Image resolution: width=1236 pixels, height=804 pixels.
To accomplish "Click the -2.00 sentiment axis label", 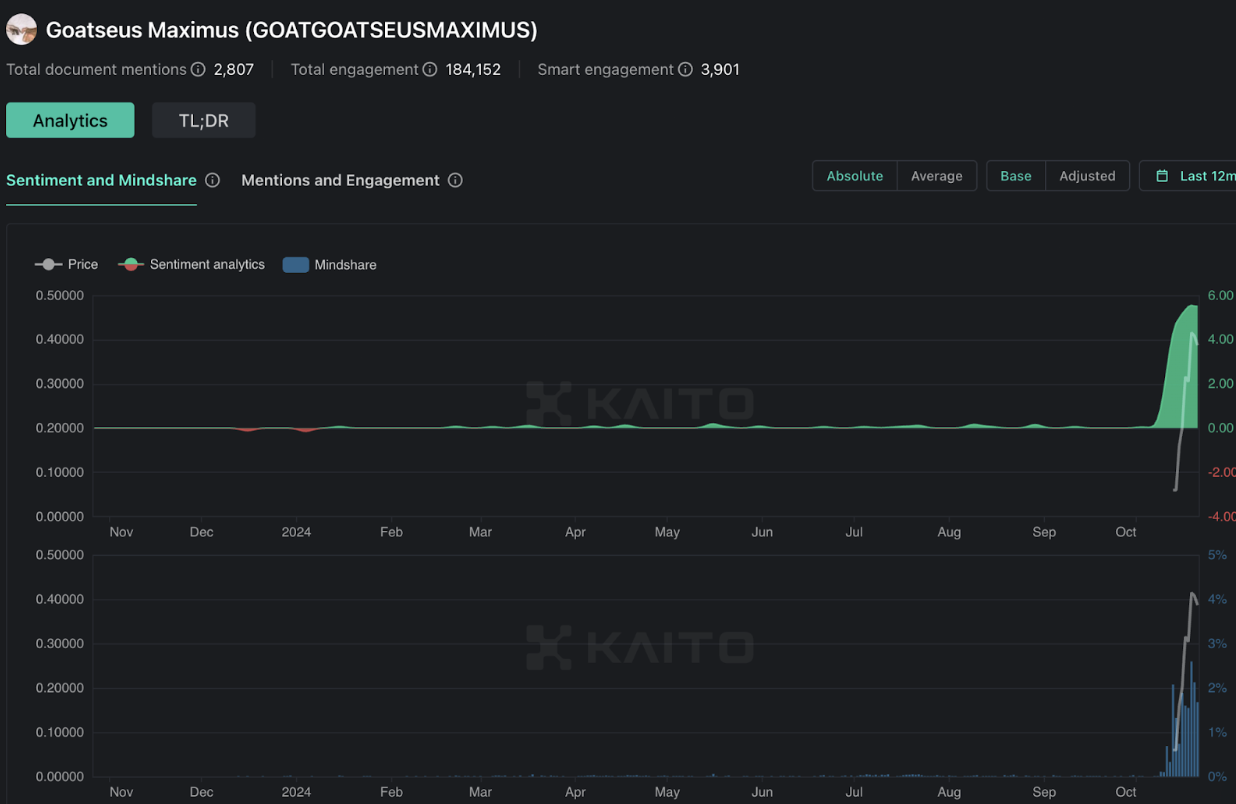I will tap(1220, 473).
